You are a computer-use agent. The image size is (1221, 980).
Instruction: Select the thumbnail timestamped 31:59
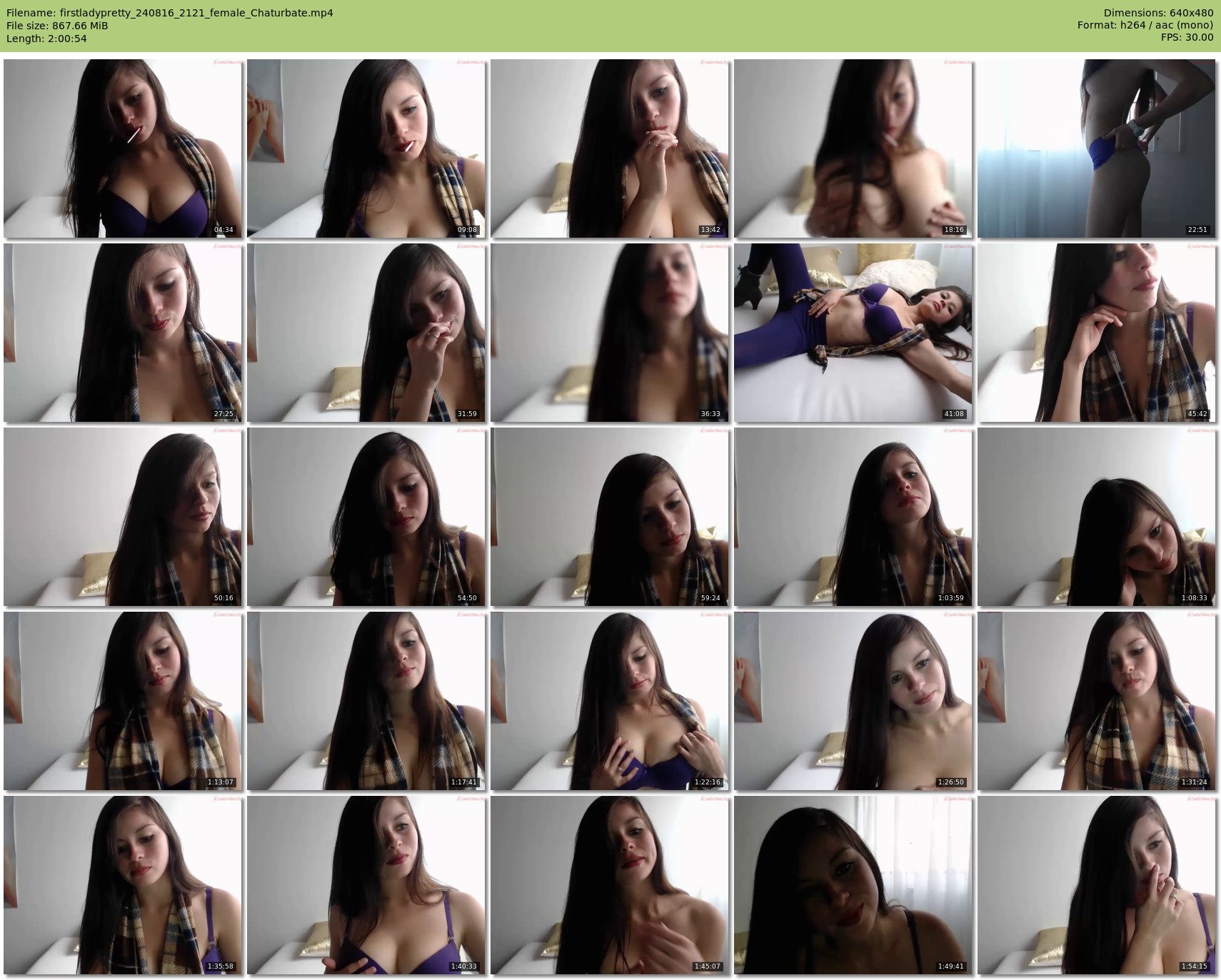click(x=366, y=333)
